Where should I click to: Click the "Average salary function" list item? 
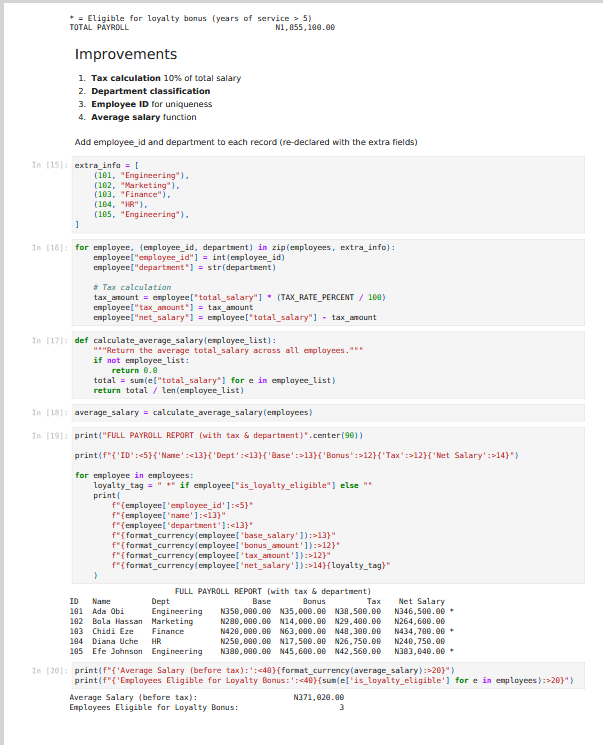point(144,117)
